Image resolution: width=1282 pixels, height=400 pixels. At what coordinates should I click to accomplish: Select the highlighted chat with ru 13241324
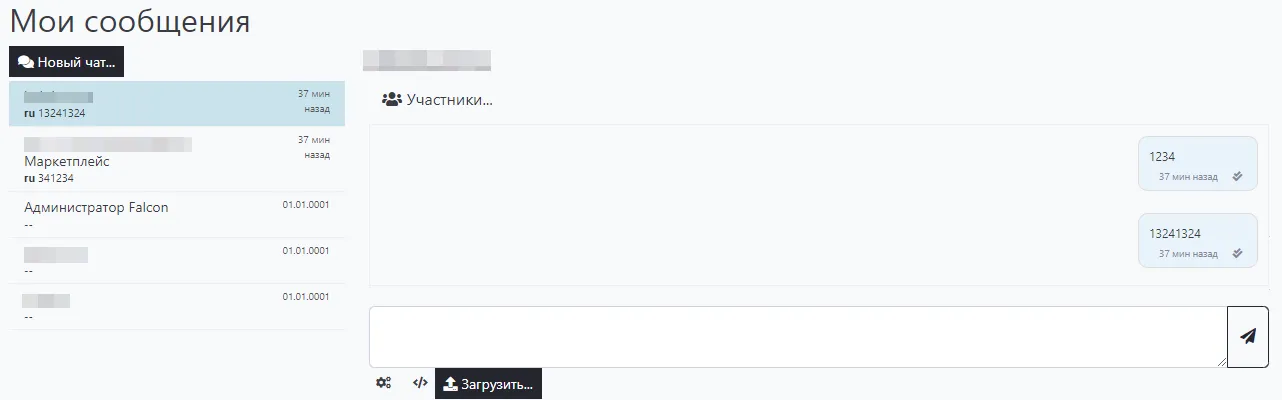coord(177,104)
